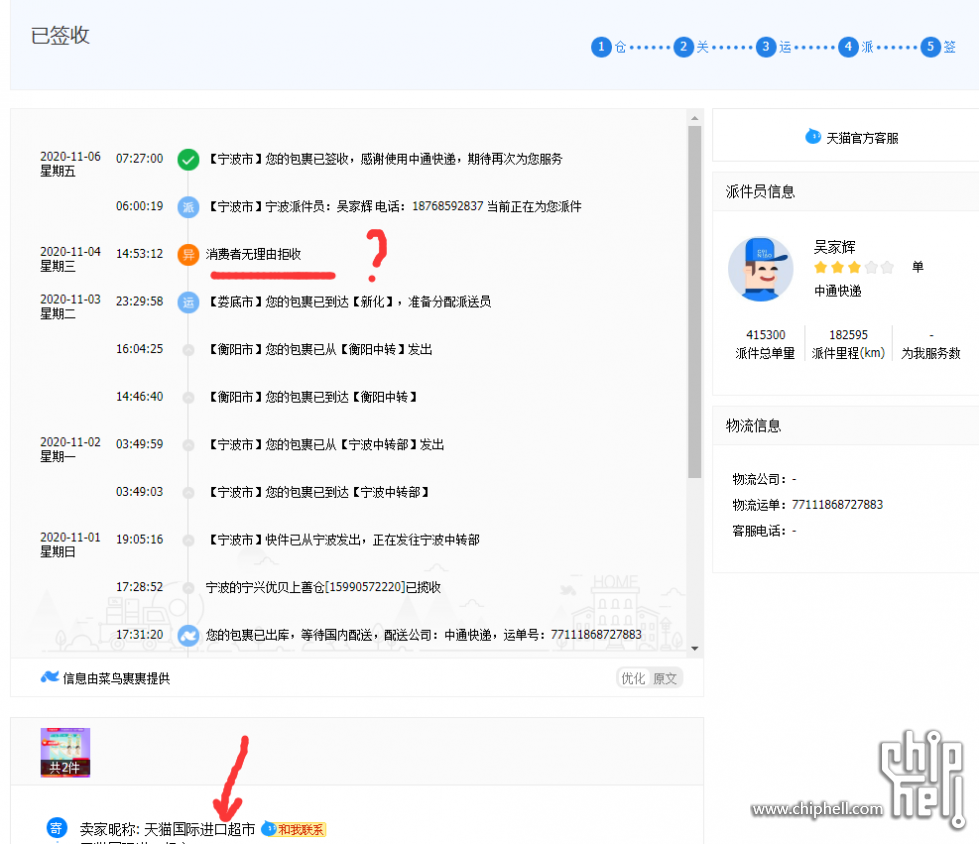
Task: Click 派件员信息 panel header
Action: point(760,192)
